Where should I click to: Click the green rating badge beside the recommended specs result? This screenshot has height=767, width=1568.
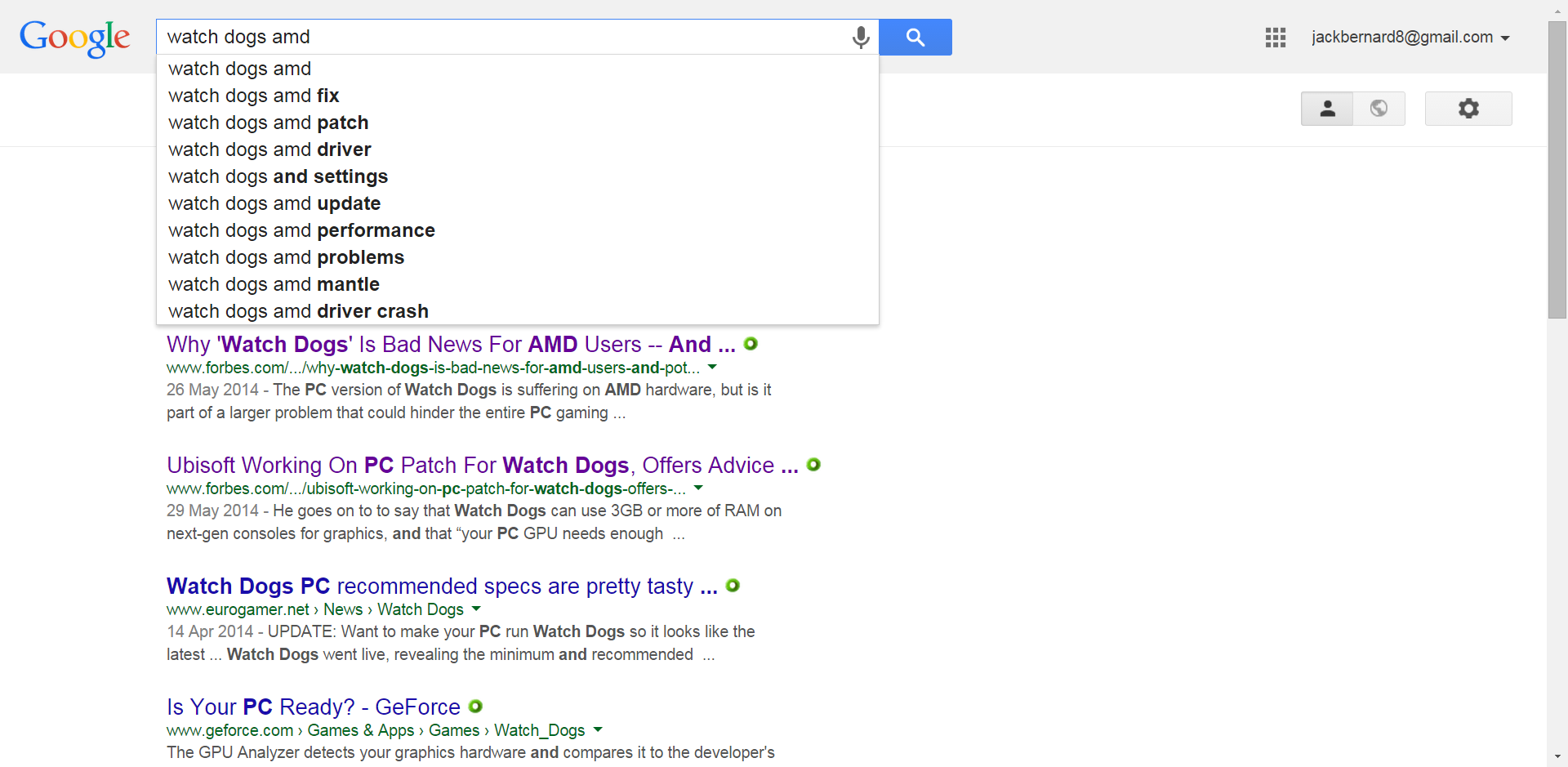[x=733, y=586]
